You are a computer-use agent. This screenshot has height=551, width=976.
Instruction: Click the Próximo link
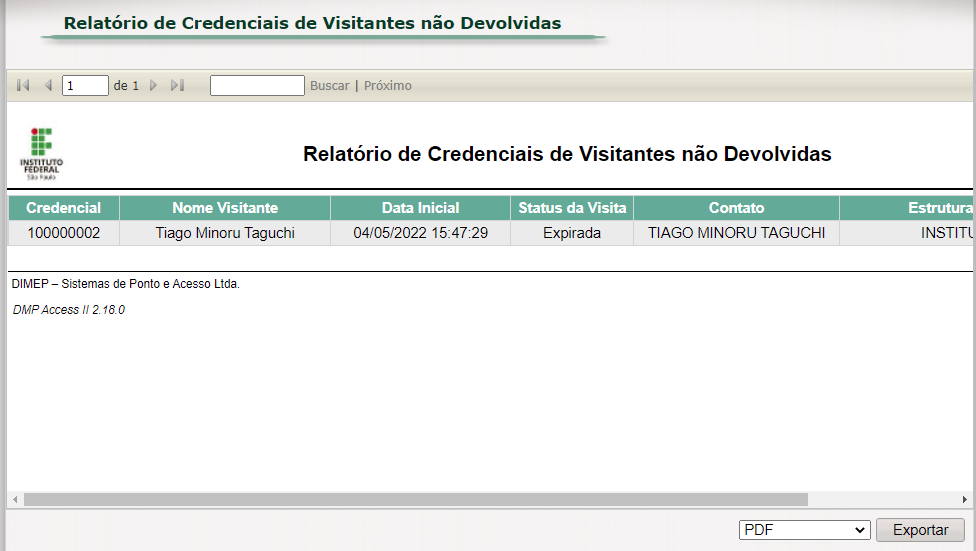pyautogui.click(x=387, y=85)
